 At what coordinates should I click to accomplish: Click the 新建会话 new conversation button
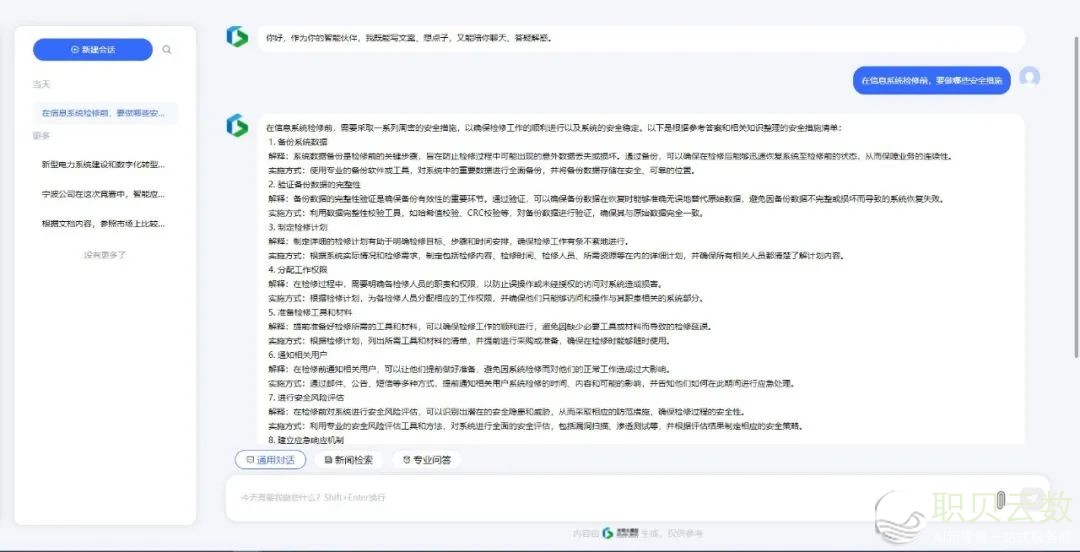tap(92, 49)
